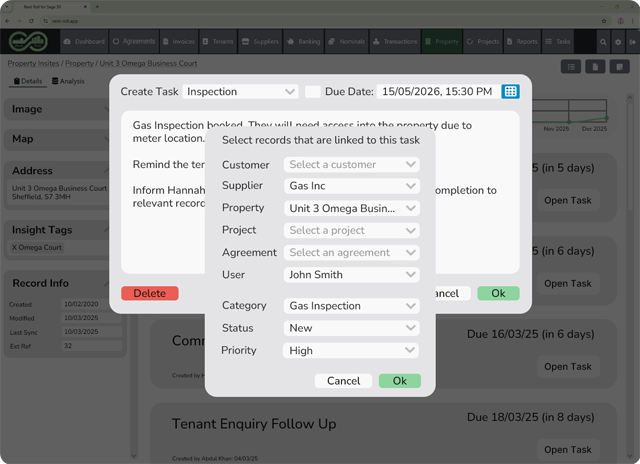This screenshot has width=640, height=464.
Task: Click the Rent Roll infinity logo
Action: (x=29, y=41)
